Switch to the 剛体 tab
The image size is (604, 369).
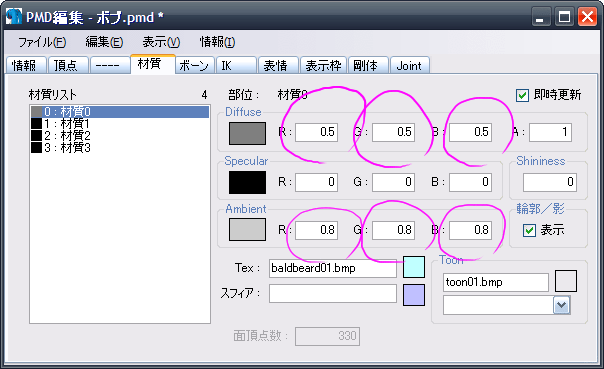click(x=368, y=65)
